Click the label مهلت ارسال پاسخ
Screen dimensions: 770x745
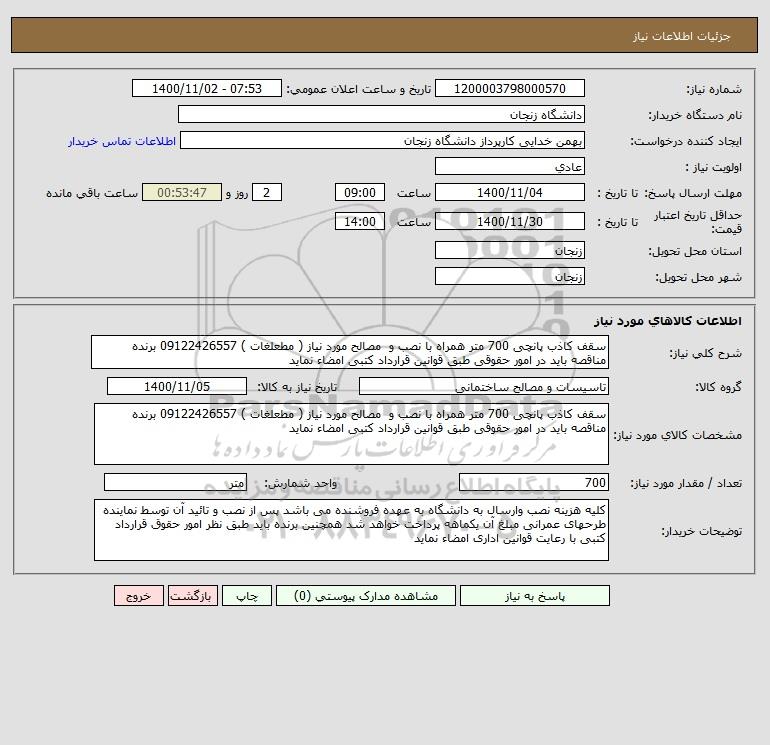point(693,193)
